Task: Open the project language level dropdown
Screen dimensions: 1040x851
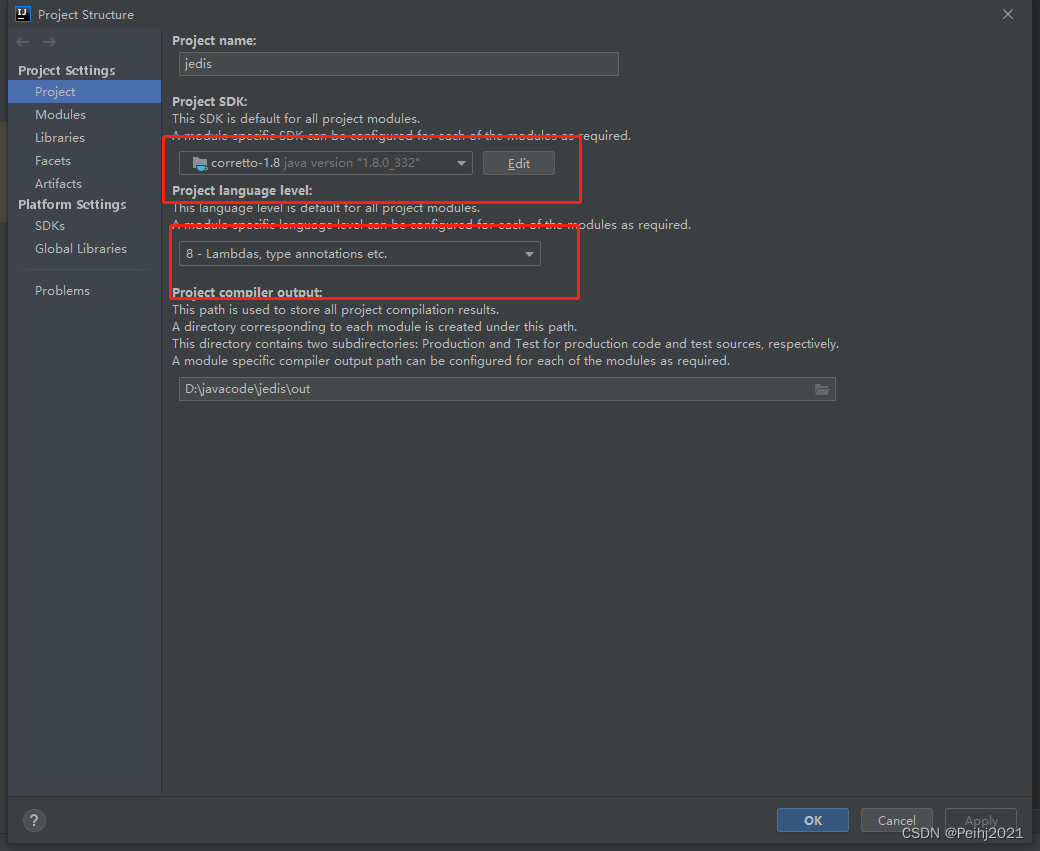Action: point(359,254)
